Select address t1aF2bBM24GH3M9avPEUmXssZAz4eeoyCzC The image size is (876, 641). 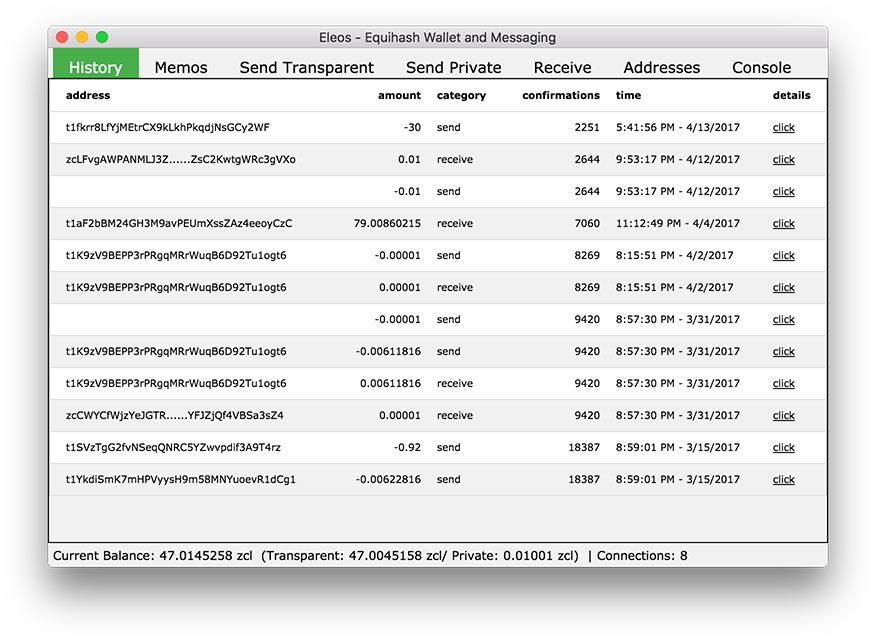point(179,224)
